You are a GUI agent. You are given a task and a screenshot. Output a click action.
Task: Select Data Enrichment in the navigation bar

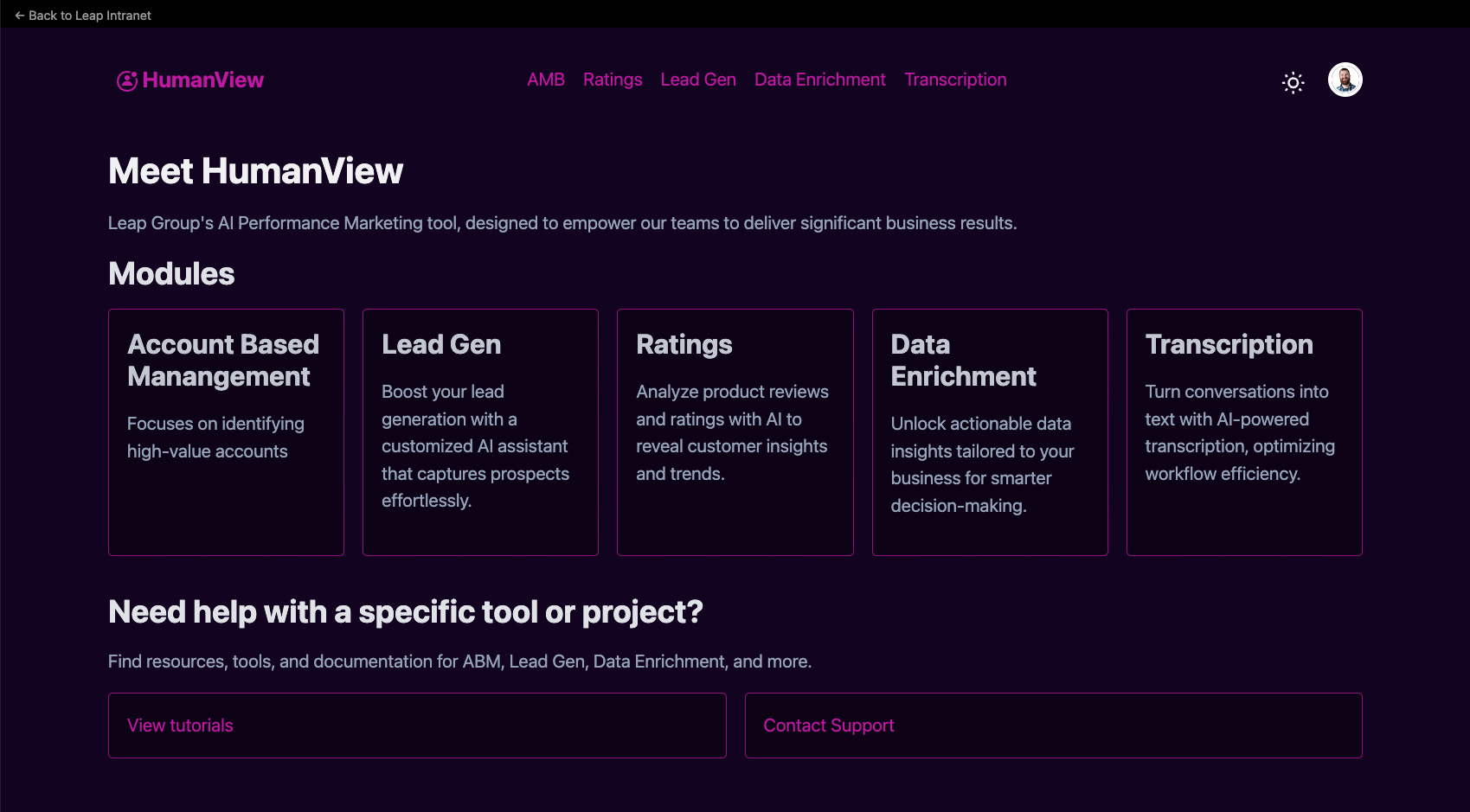(819, 80)
